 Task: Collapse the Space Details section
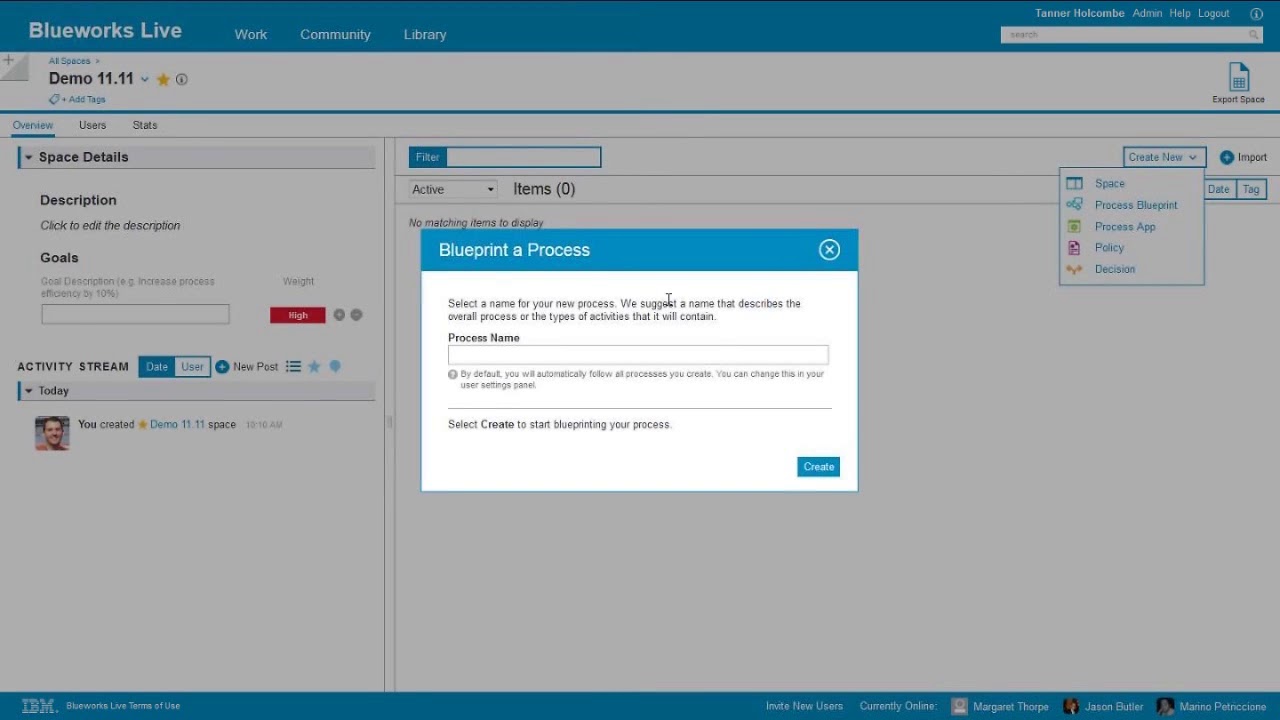click(x=29, y=157)
